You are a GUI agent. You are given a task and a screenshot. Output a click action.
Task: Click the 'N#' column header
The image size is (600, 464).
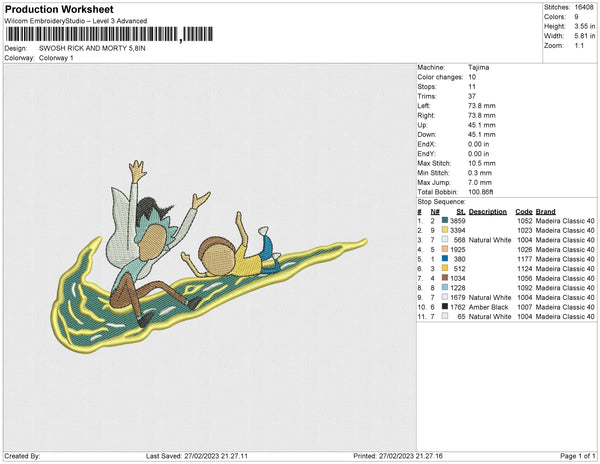435,212
